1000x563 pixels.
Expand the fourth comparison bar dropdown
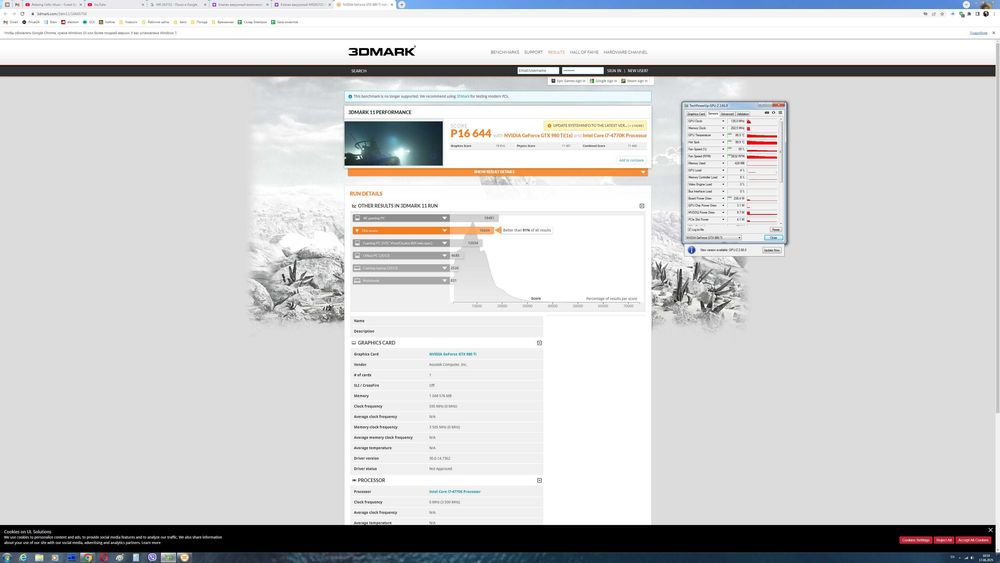coord(445,256)
